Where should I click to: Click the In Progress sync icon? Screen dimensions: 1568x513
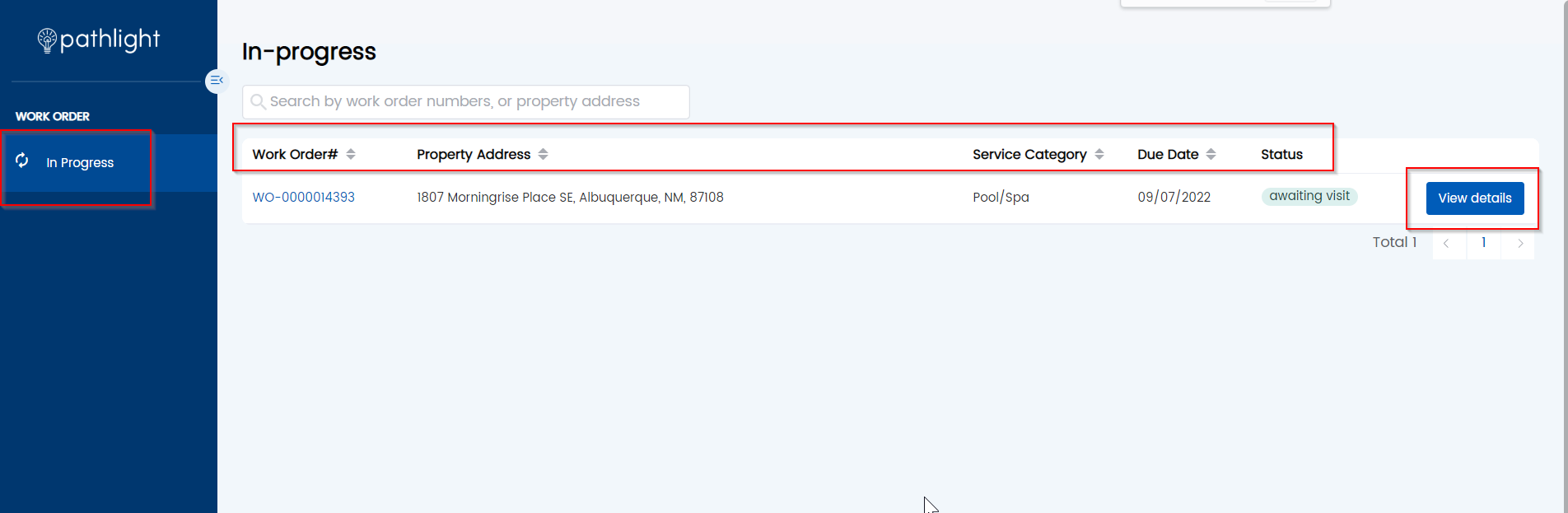(22, 161)
